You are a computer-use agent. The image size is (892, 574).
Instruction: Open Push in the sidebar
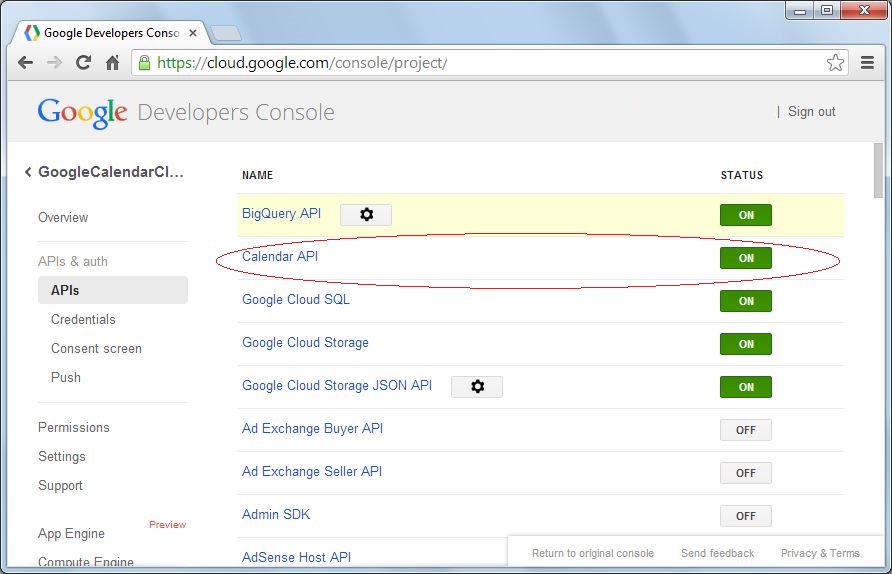[66, 377]
